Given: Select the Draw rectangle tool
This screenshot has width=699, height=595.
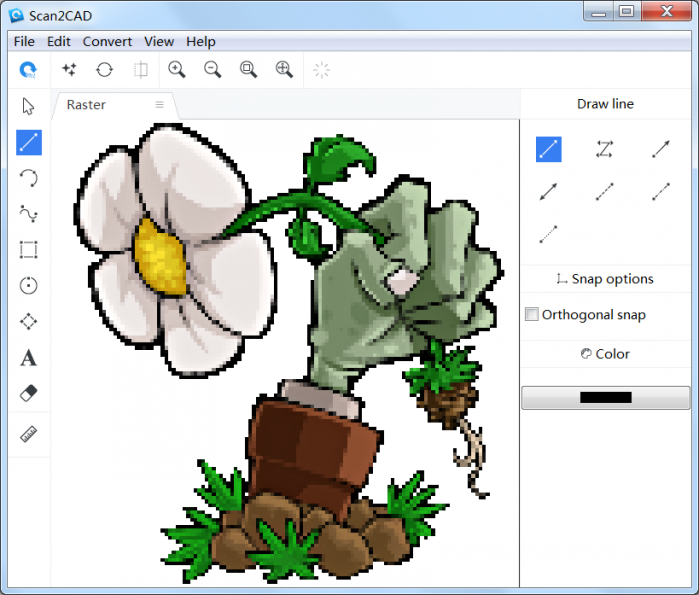Looking at the screenshot, I should [29, 250].
